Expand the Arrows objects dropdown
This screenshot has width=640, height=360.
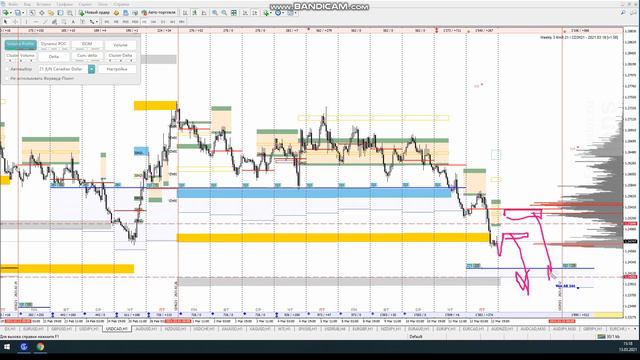97,21
